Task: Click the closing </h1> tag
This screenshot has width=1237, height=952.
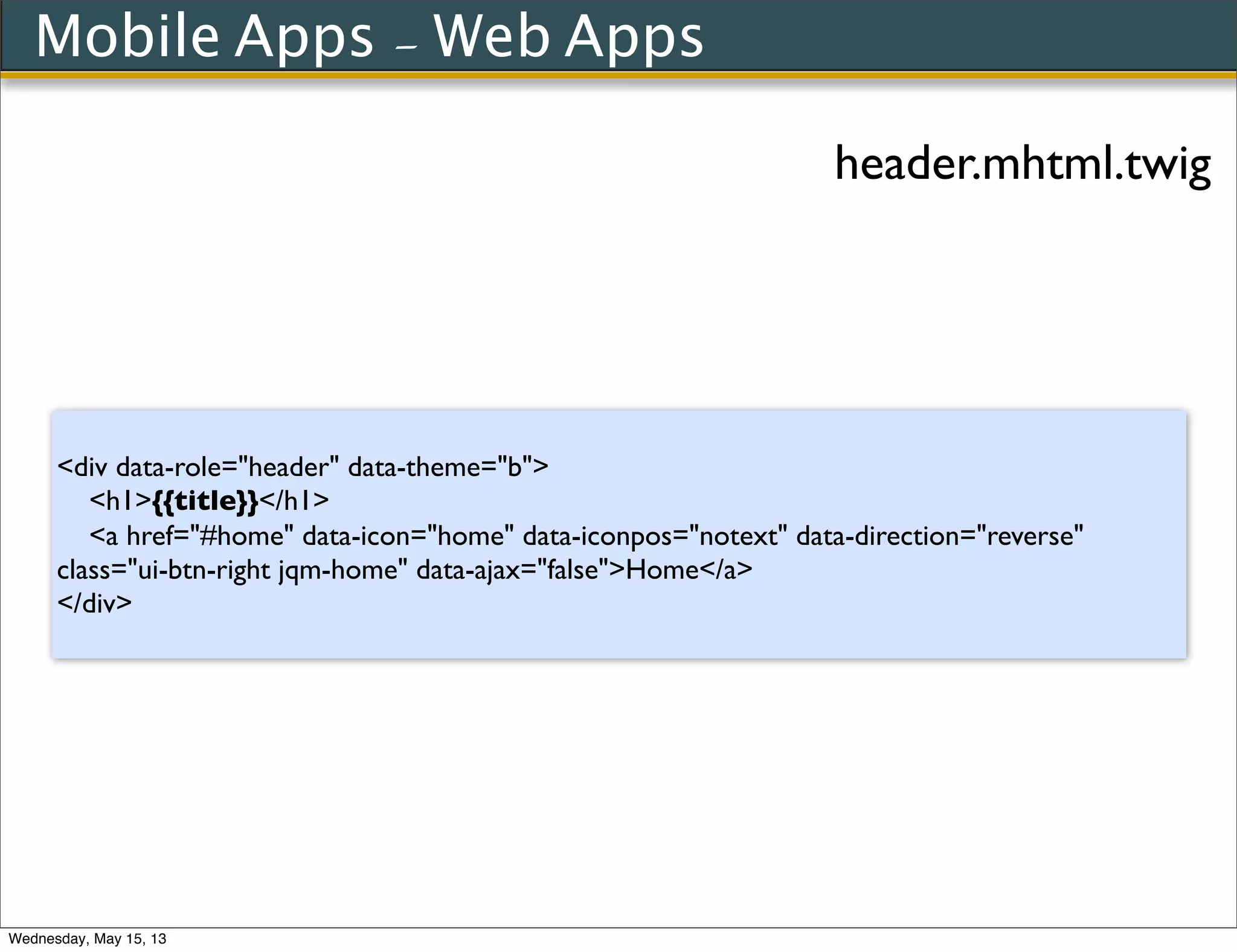Action: click(x=295, y=501)
